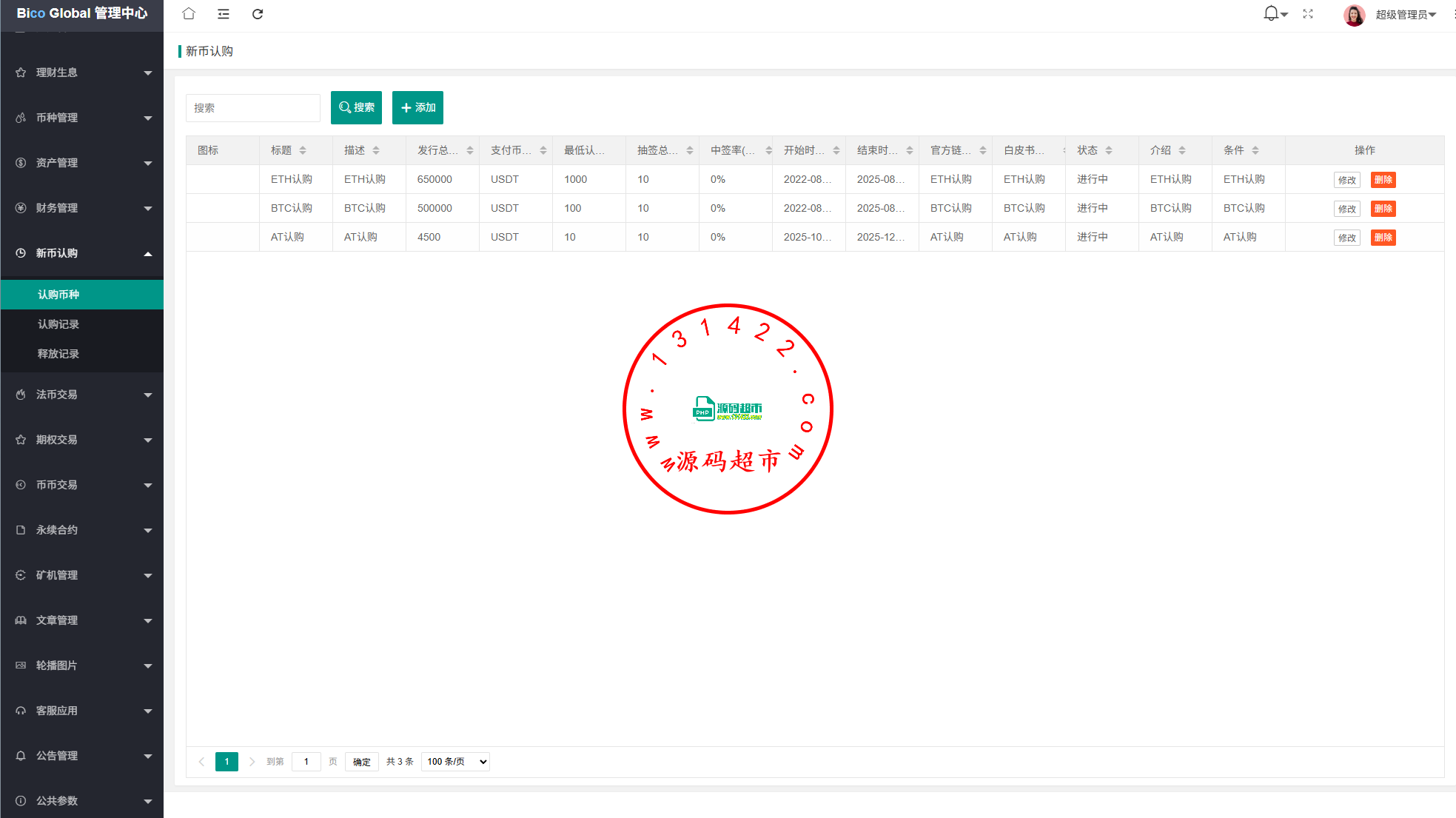Sort by 描述 column arrows
The width and height of the screenshot is (1456, 818).
pos(376,150)
